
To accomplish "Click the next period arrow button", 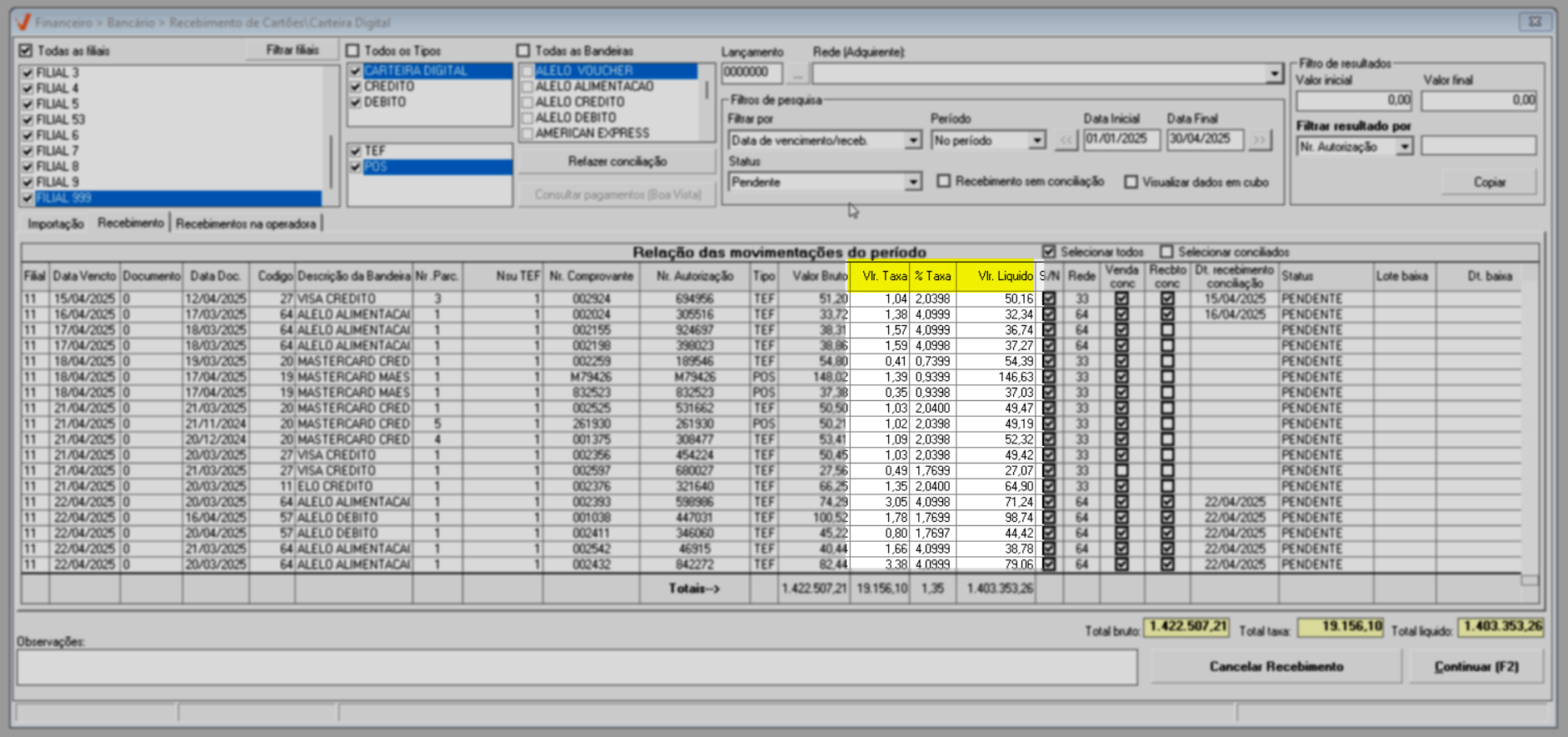I will [x=1260, y=140].
